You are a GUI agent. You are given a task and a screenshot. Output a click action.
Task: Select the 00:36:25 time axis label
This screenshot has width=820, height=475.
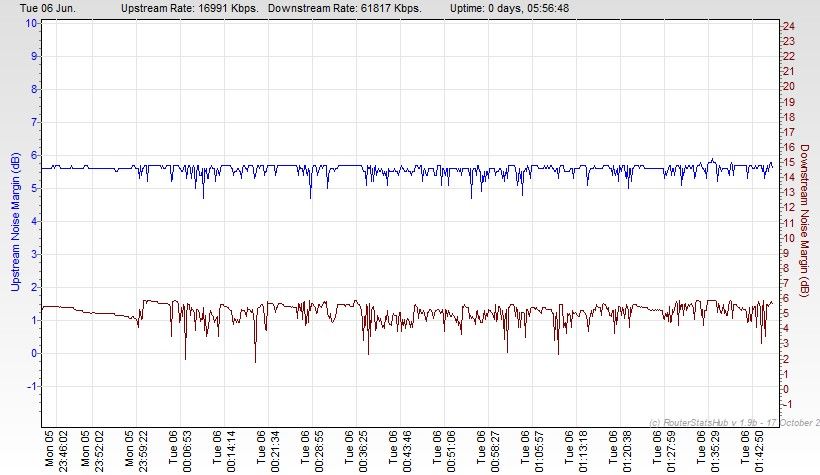pyautogui.click(x=362, y=449)
